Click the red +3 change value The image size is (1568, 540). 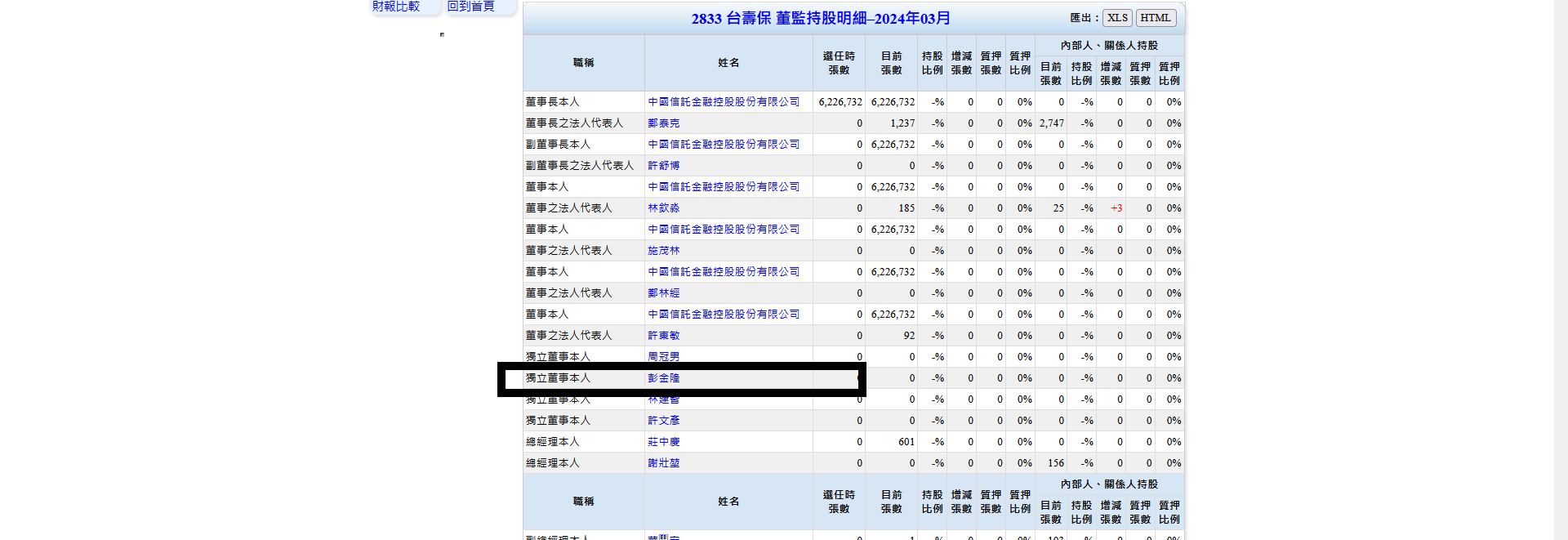[1116, 208]
